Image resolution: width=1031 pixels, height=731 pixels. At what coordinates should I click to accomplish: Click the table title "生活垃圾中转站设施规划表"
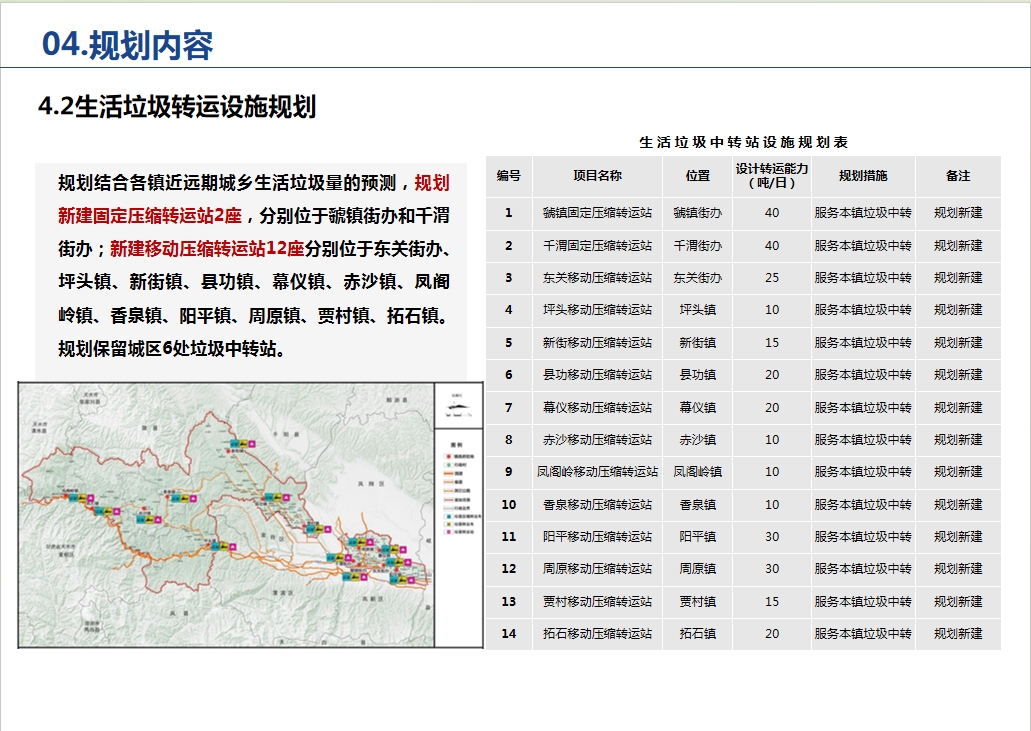744,142
